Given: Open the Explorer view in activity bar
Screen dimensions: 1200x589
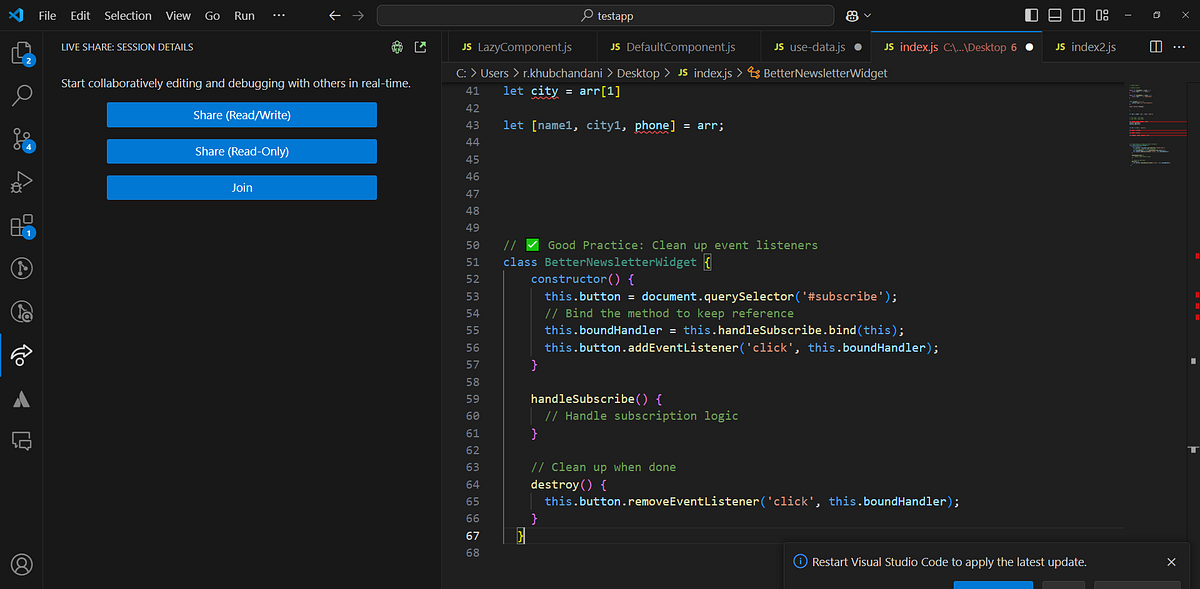Looking at the screenshot, I should click(x=22, y=53).
